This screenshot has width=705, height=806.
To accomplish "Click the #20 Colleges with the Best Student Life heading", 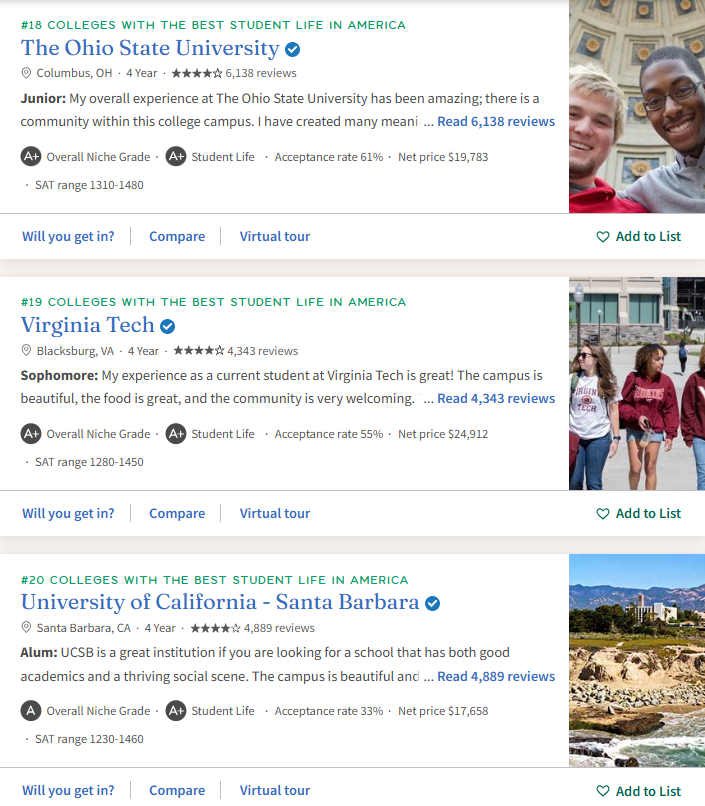I will (x=214, y=580).
